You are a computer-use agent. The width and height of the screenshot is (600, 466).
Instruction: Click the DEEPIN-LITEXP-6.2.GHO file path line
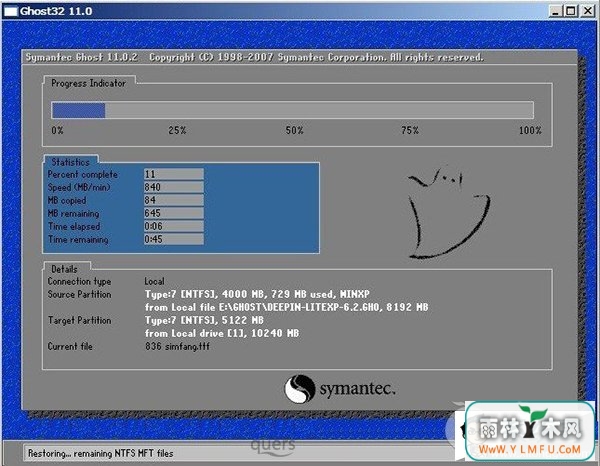[286, 307]
